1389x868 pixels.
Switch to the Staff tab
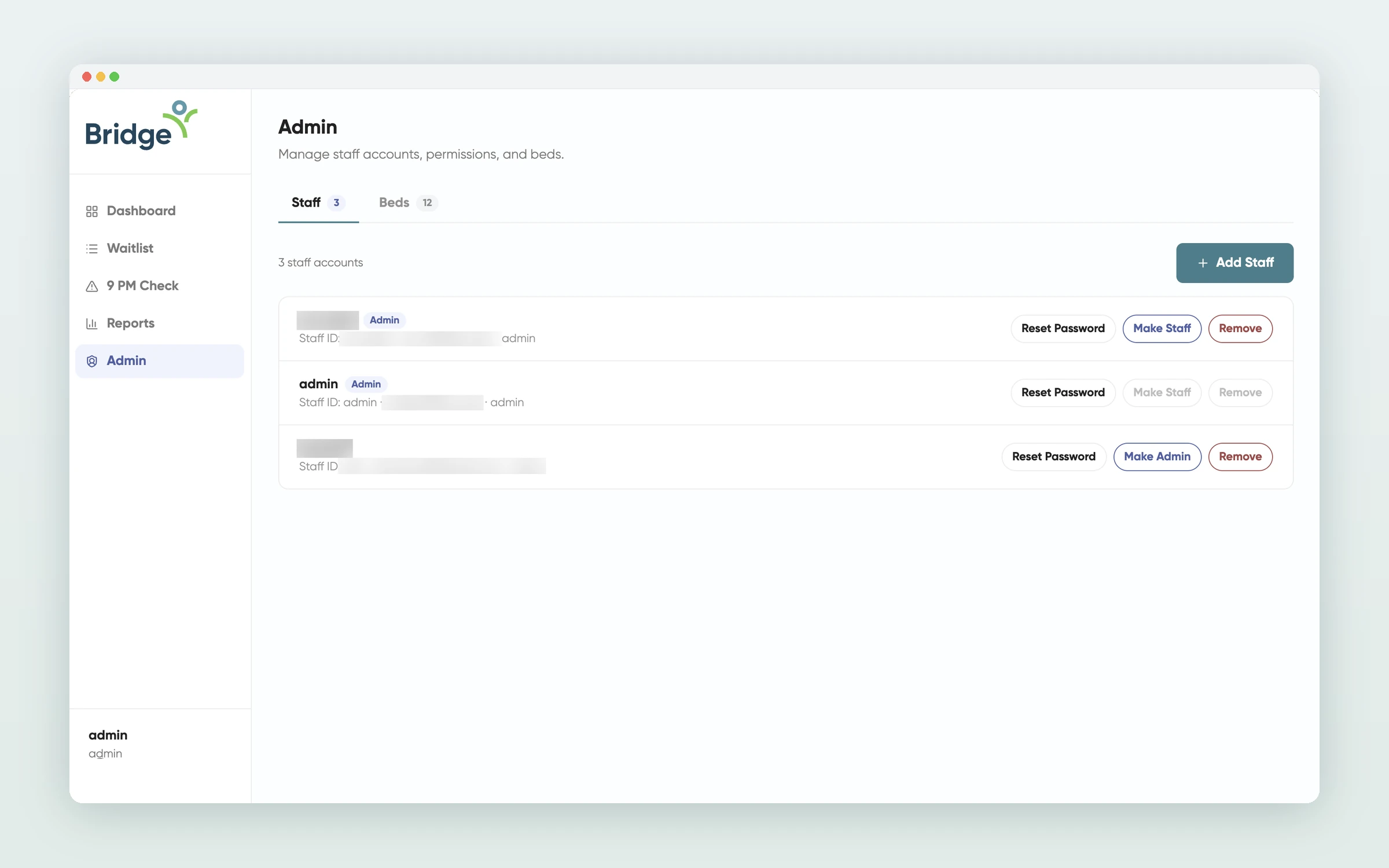(318, 203)
